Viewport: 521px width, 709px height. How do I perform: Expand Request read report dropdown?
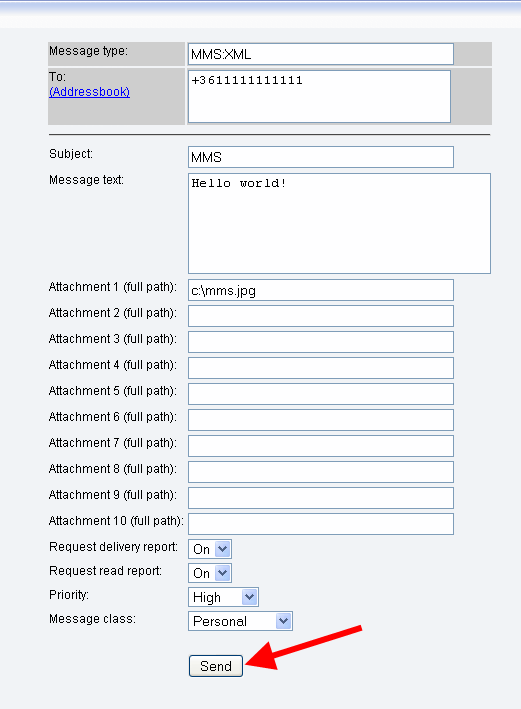pos(210,573)
